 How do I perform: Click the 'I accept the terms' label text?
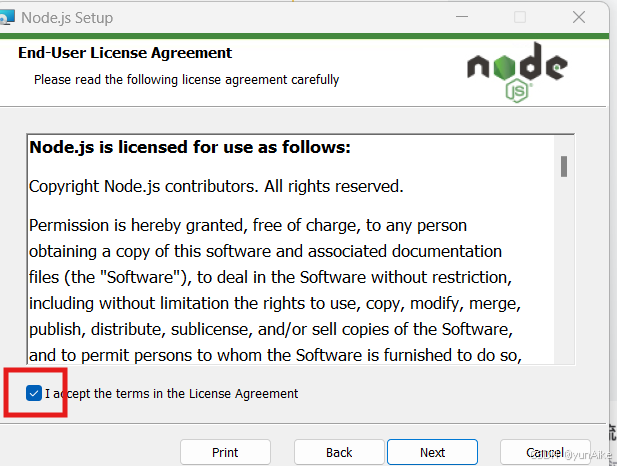[172, 394]
